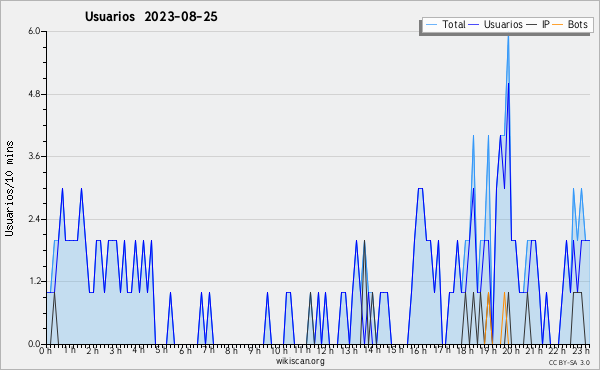This screenshot has width=600, height=370.
Task: Click the '20 h' x-axis label
Action: (511, 351)
